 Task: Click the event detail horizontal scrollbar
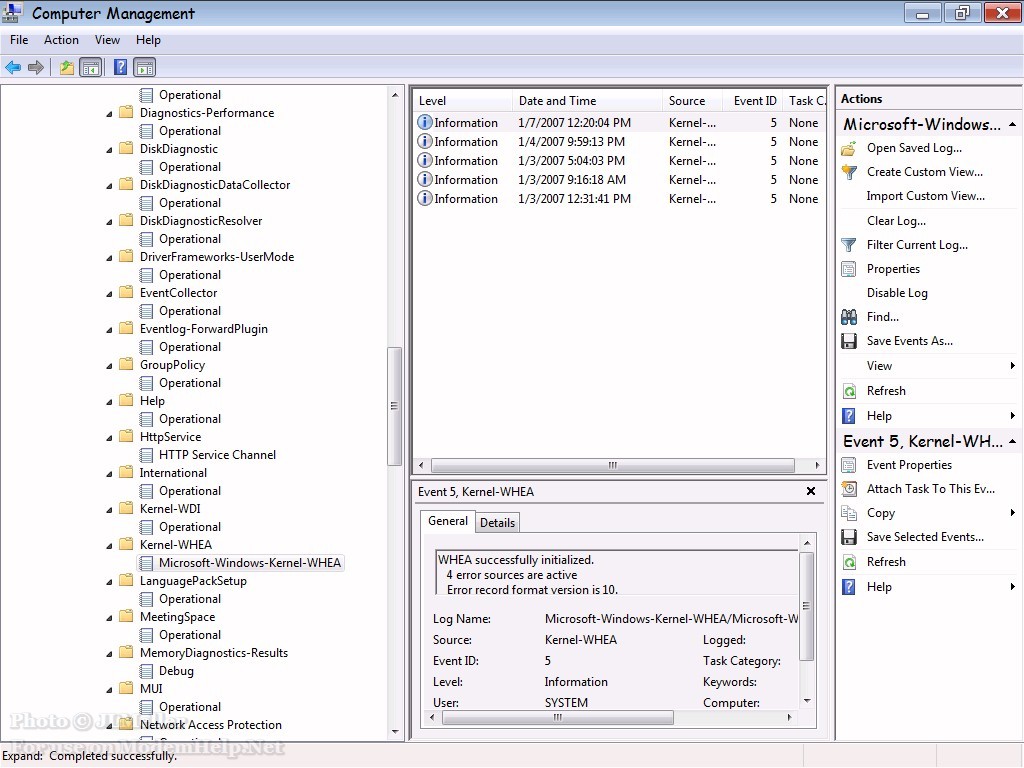pyautogui.click(x=558, y=717)
